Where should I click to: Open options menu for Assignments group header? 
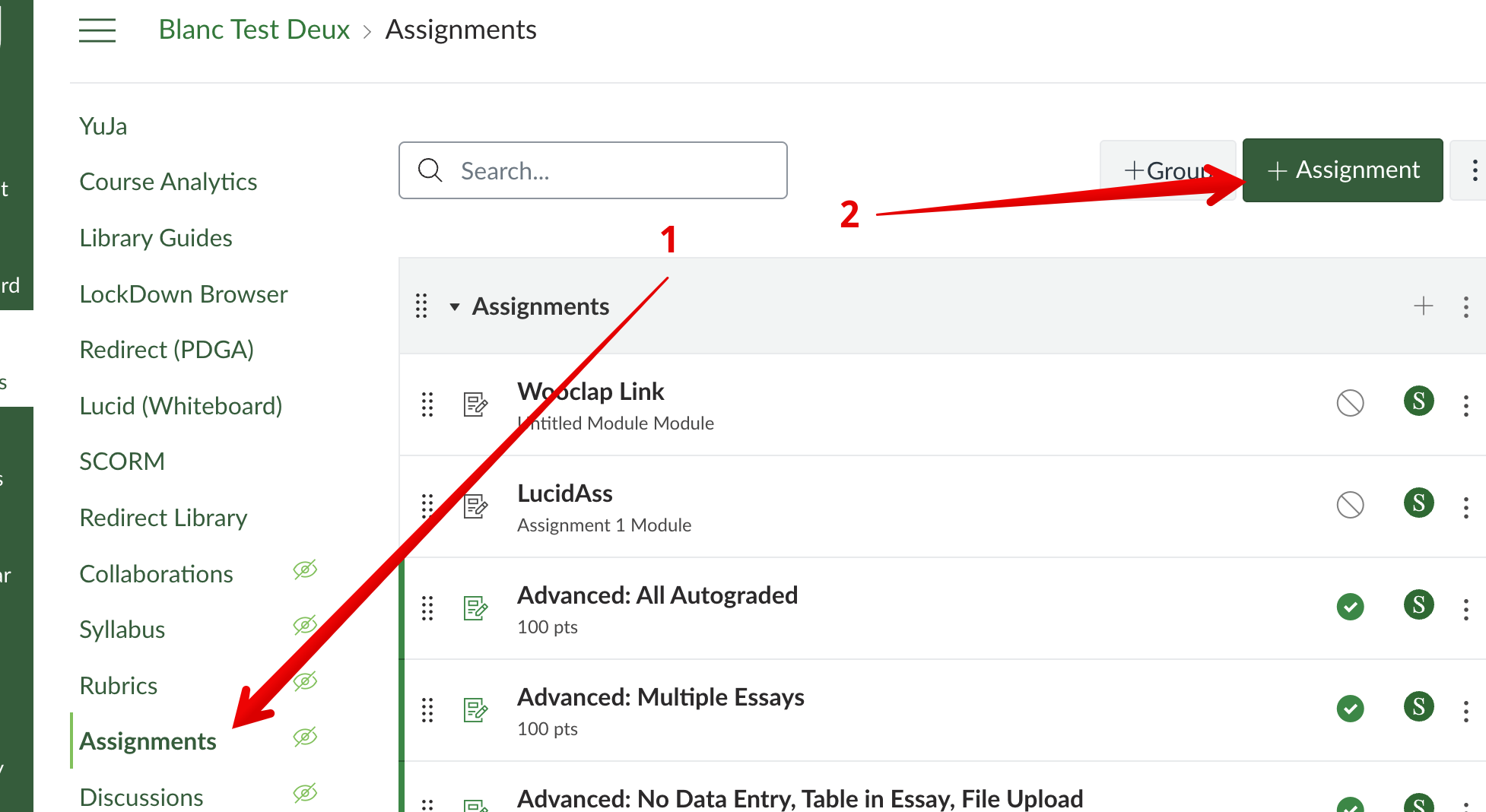point(1465,306)
